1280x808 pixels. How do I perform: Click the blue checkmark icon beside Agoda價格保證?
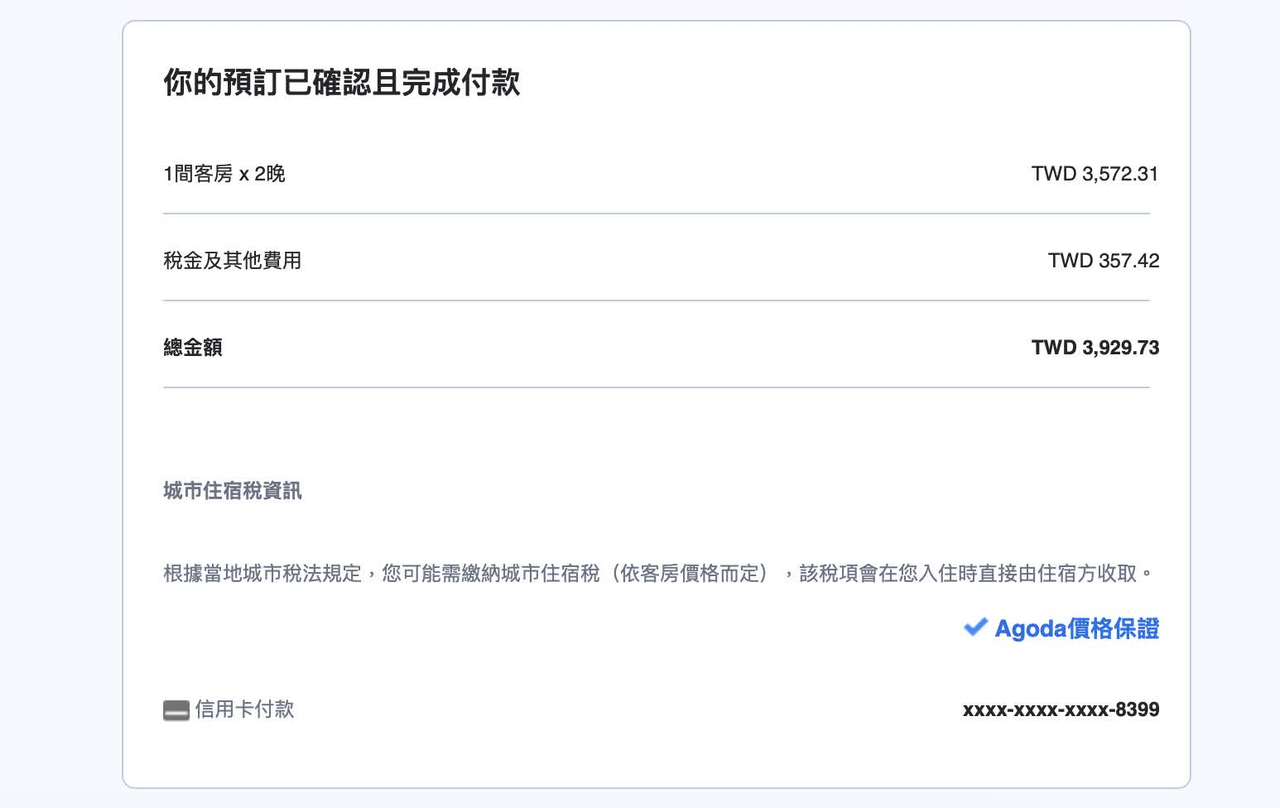click(x=976, y=627)
